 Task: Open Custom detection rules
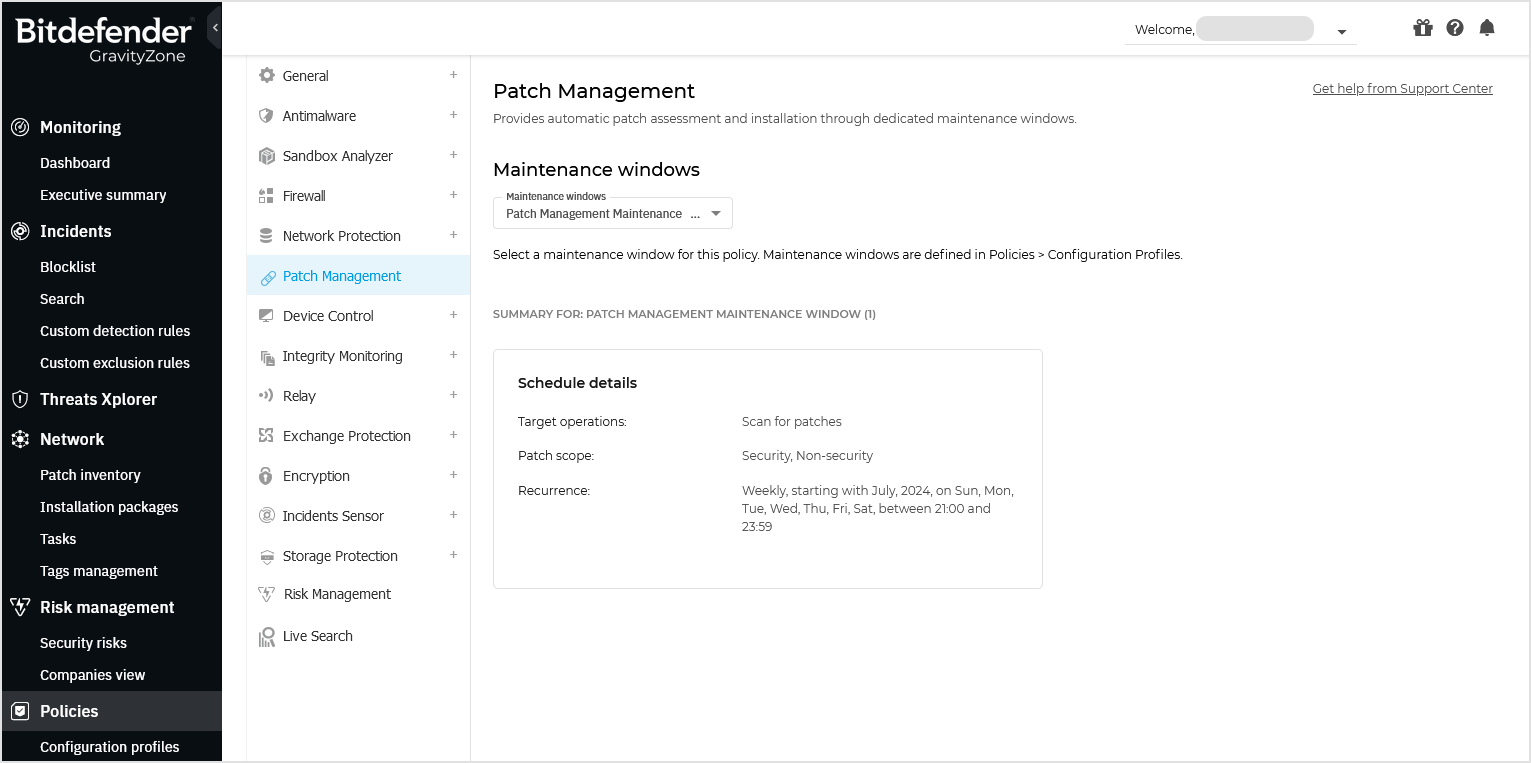115,331
